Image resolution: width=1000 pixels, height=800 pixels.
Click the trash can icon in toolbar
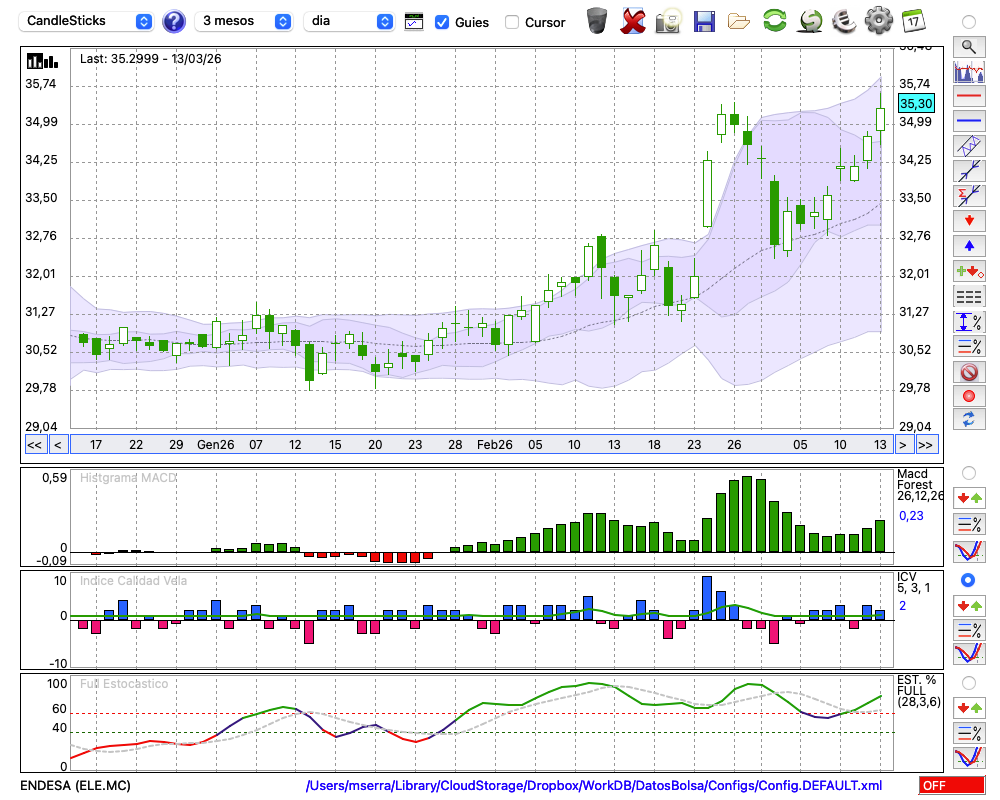point(597,20)
